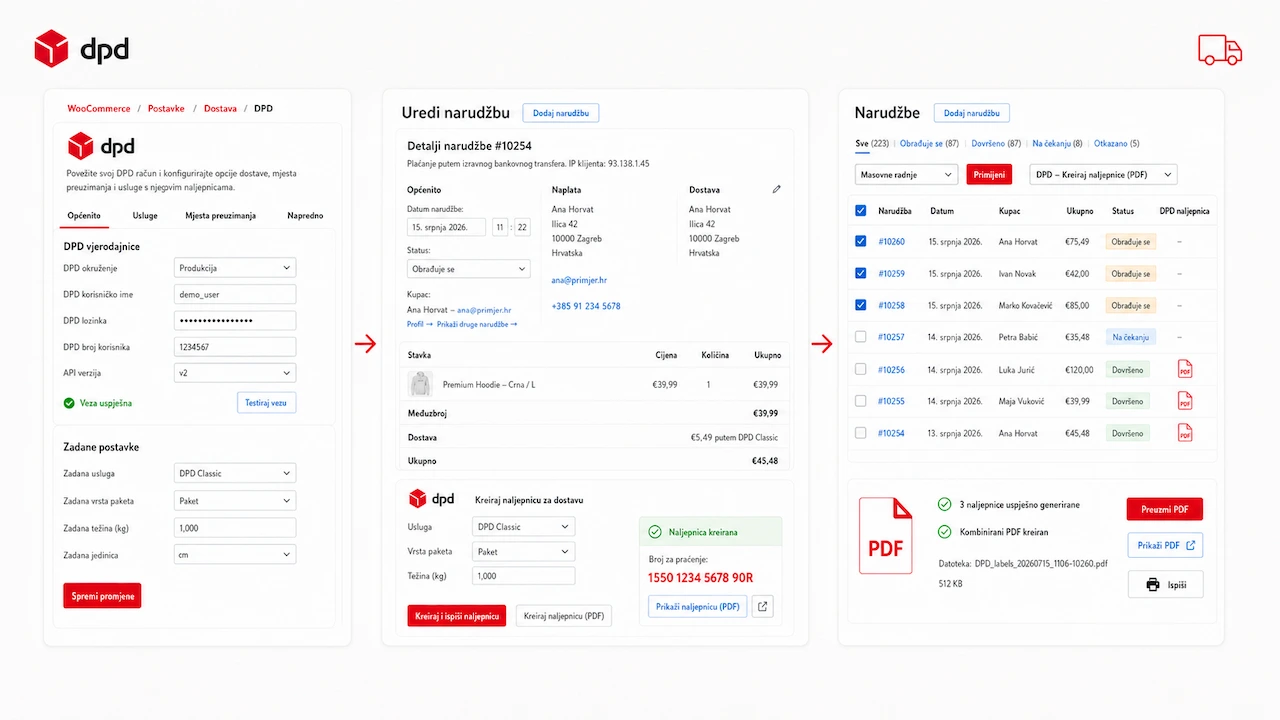Image resolution: width=1280 pixels, height=720 pixels.
Task: Toggle the select-all orders checkbox
Action: 861,211
